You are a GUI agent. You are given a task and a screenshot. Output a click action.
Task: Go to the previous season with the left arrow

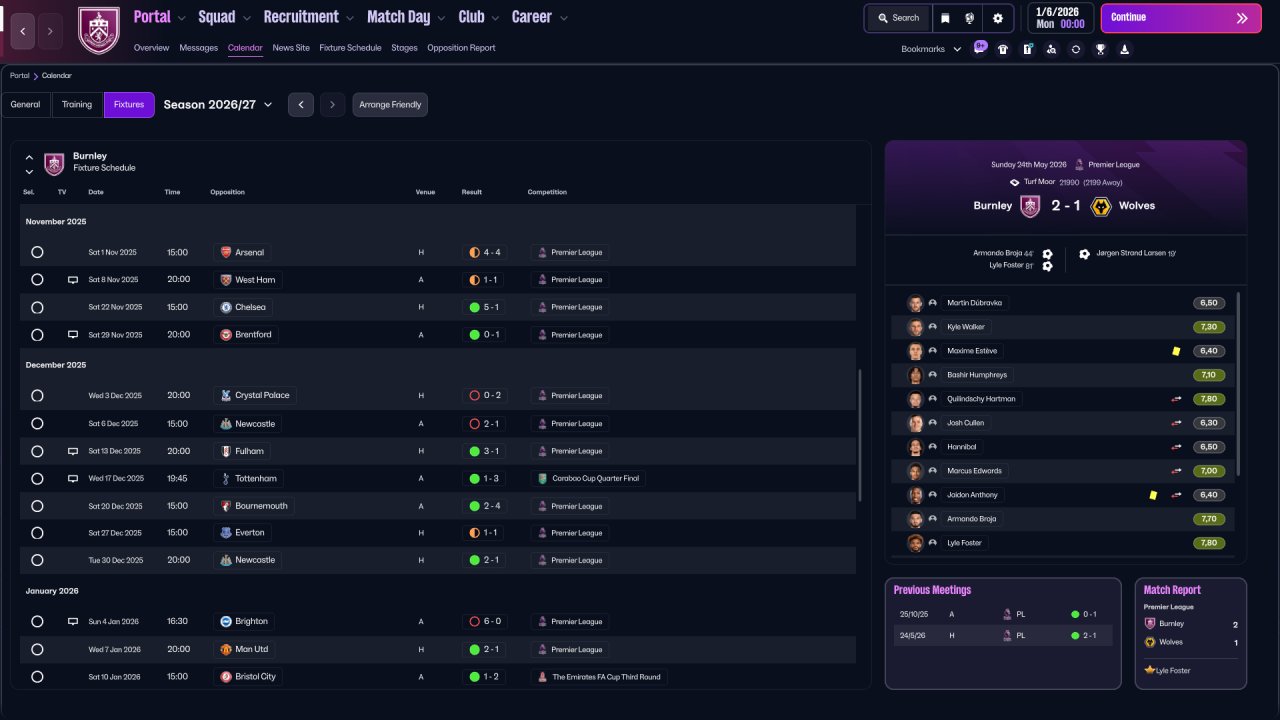coord(301,105)
